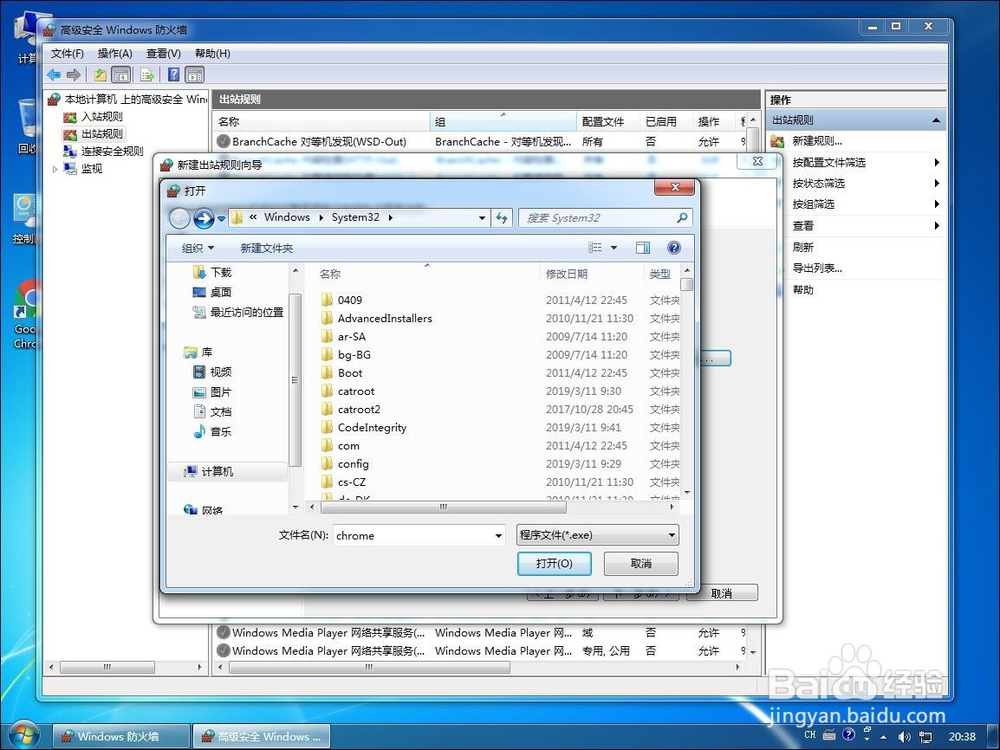Click the back navigation arrow in the Open dialog
Screen dimensions: 1000x750
pos(181,217)
